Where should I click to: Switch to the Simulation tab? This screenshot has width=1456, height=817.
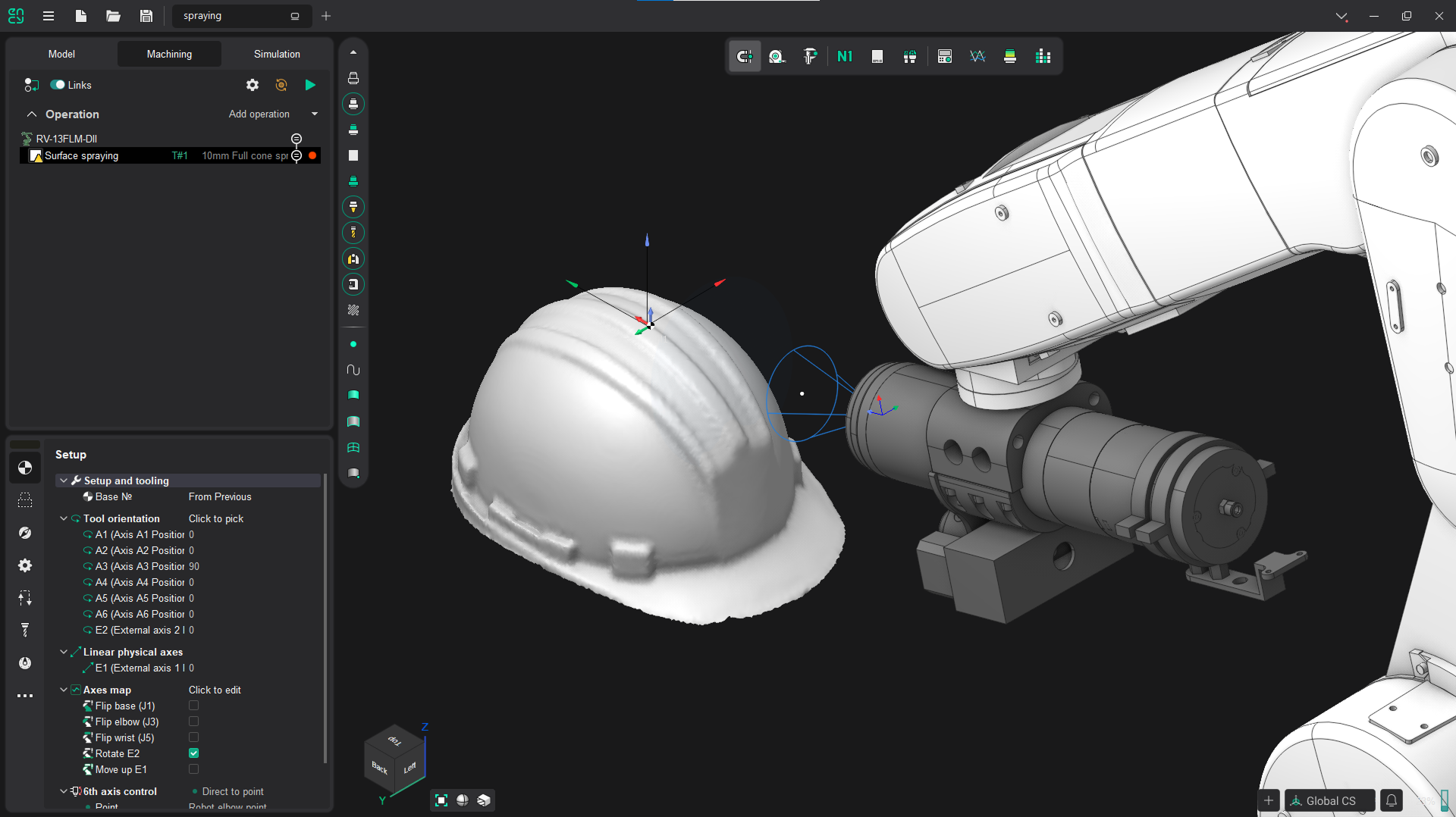(277, 55)
